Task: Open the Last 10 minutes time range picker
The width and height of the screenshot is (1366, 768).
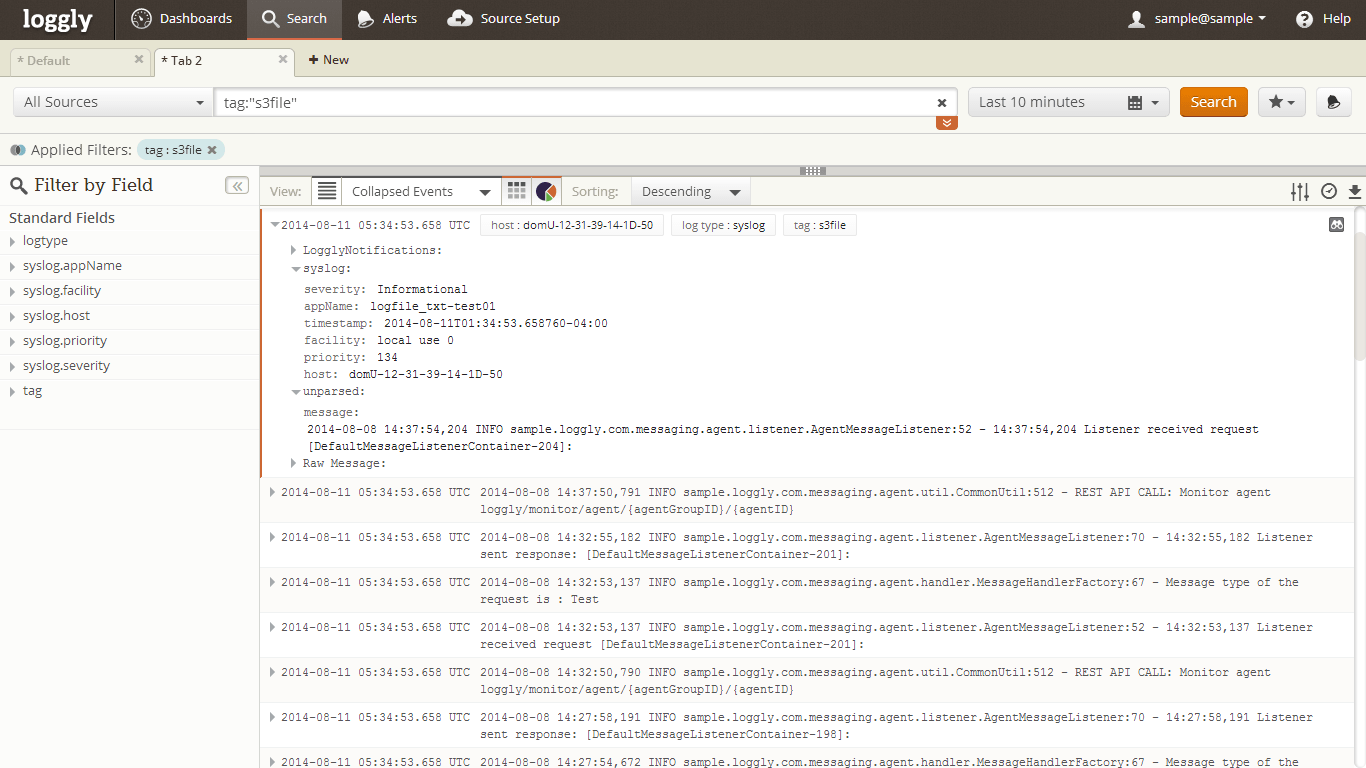Action: tap(1068, 102)
